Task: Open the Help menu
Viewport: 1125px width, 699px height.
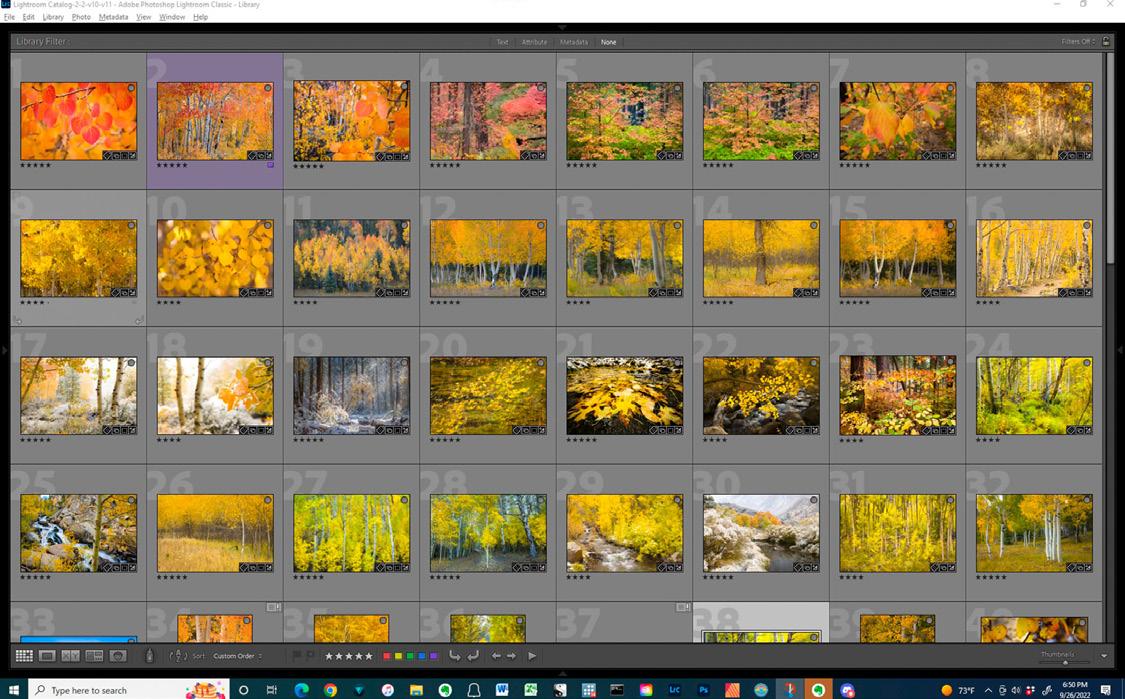Action: pos(200,17)
